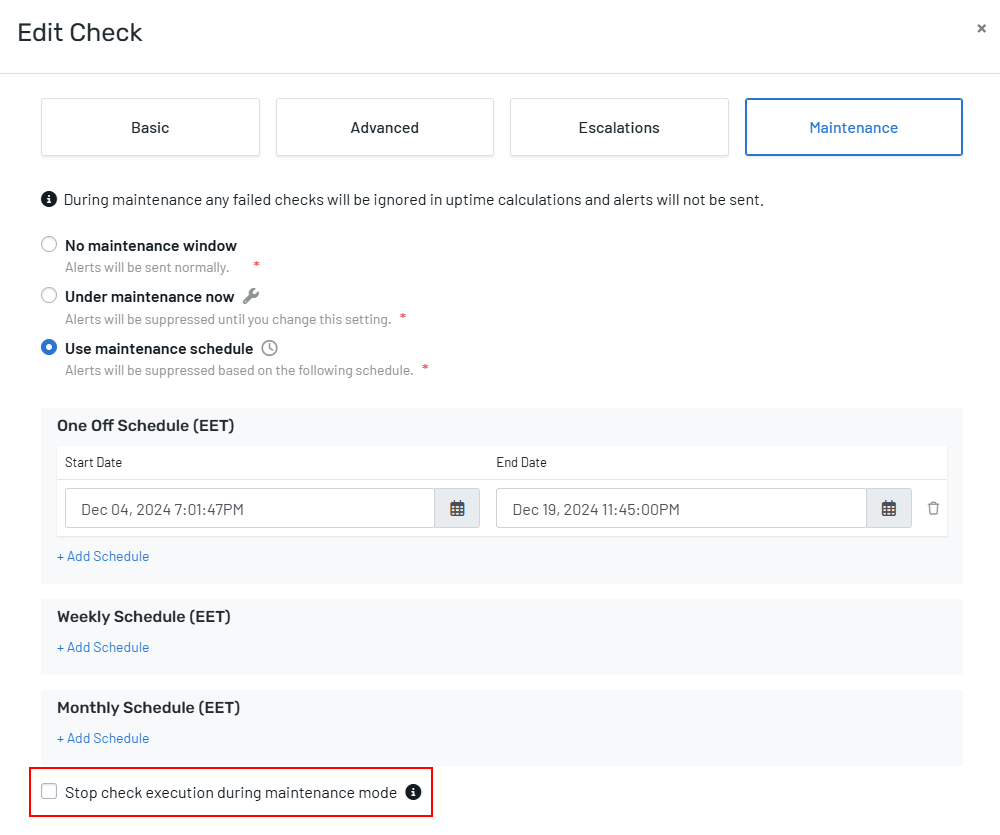Select Use maintenance schedule radio button
This screenshot has height=835, width=1000.
pos(49,348)
